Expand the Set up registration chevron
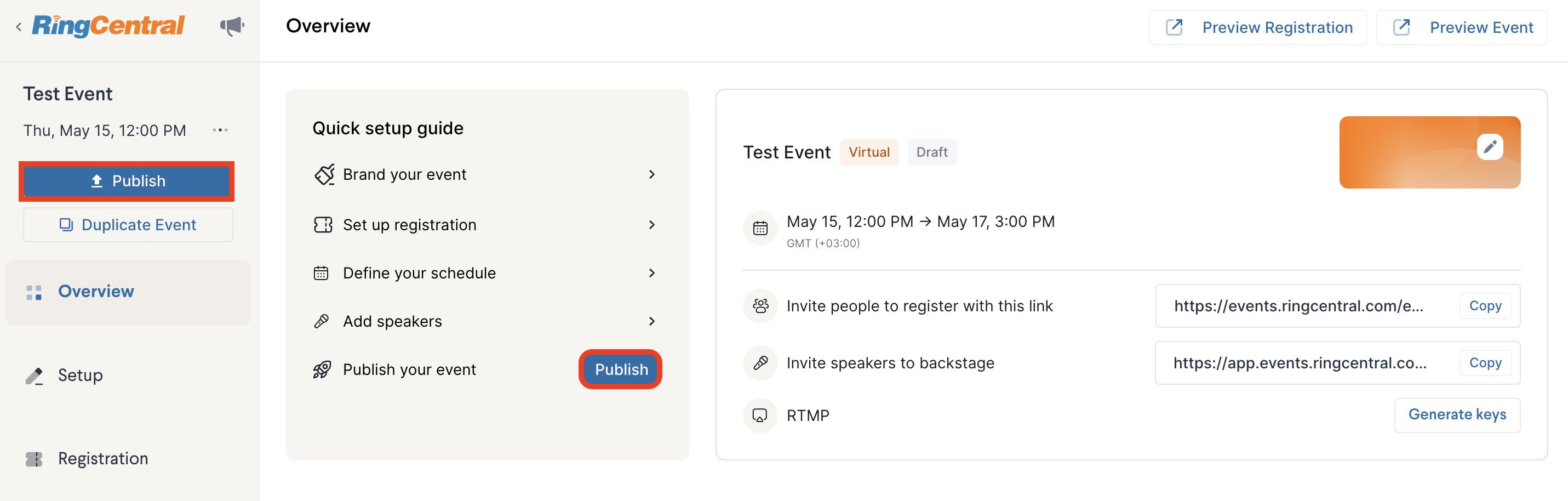The image size is (1568, 501). (x=651, y=225)
